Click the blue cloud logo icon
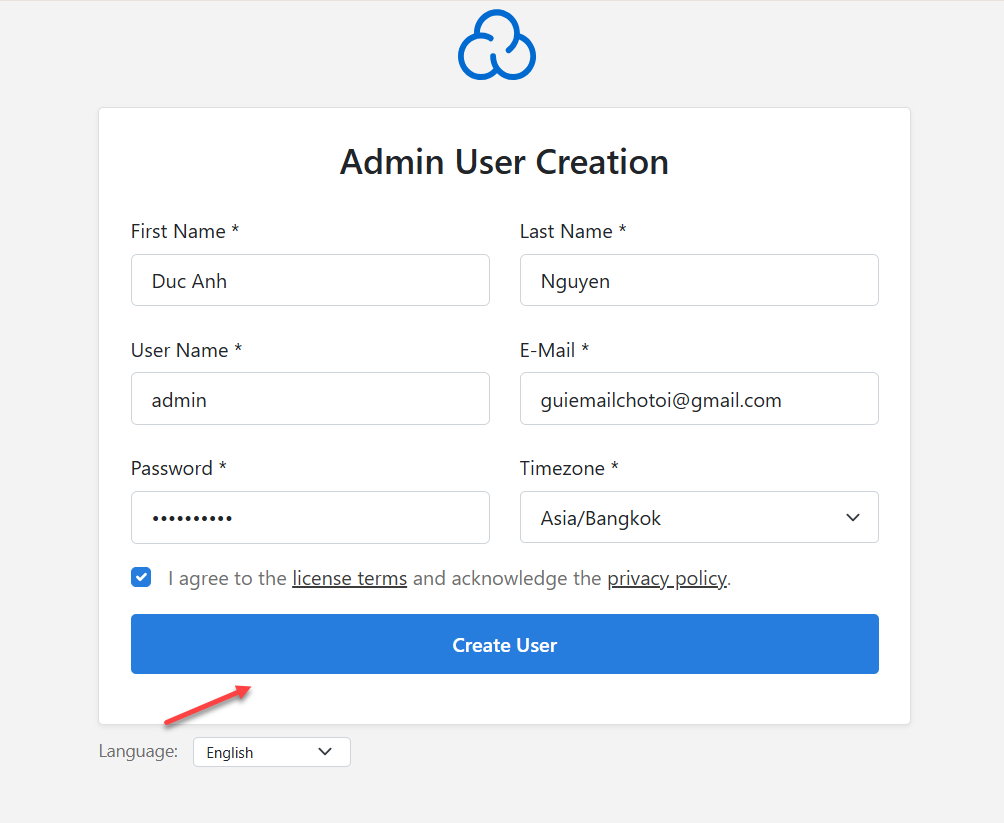 coord(497,46)
